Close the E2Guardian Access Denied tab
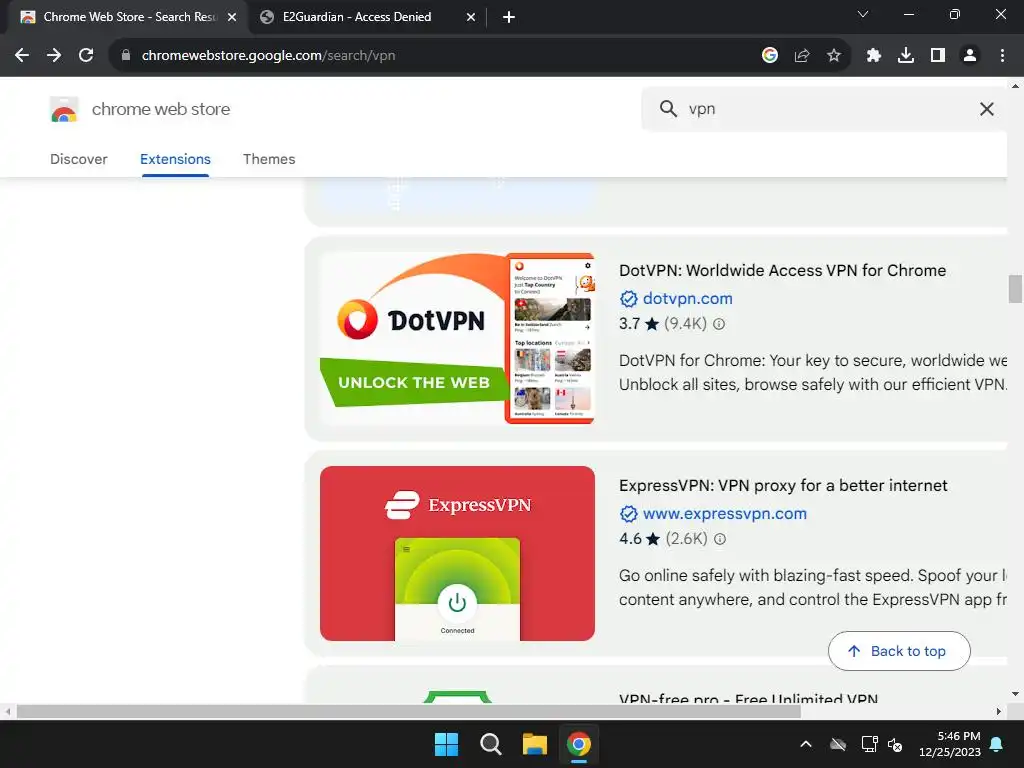This screenshot has width=1024, height=768. 471,17
